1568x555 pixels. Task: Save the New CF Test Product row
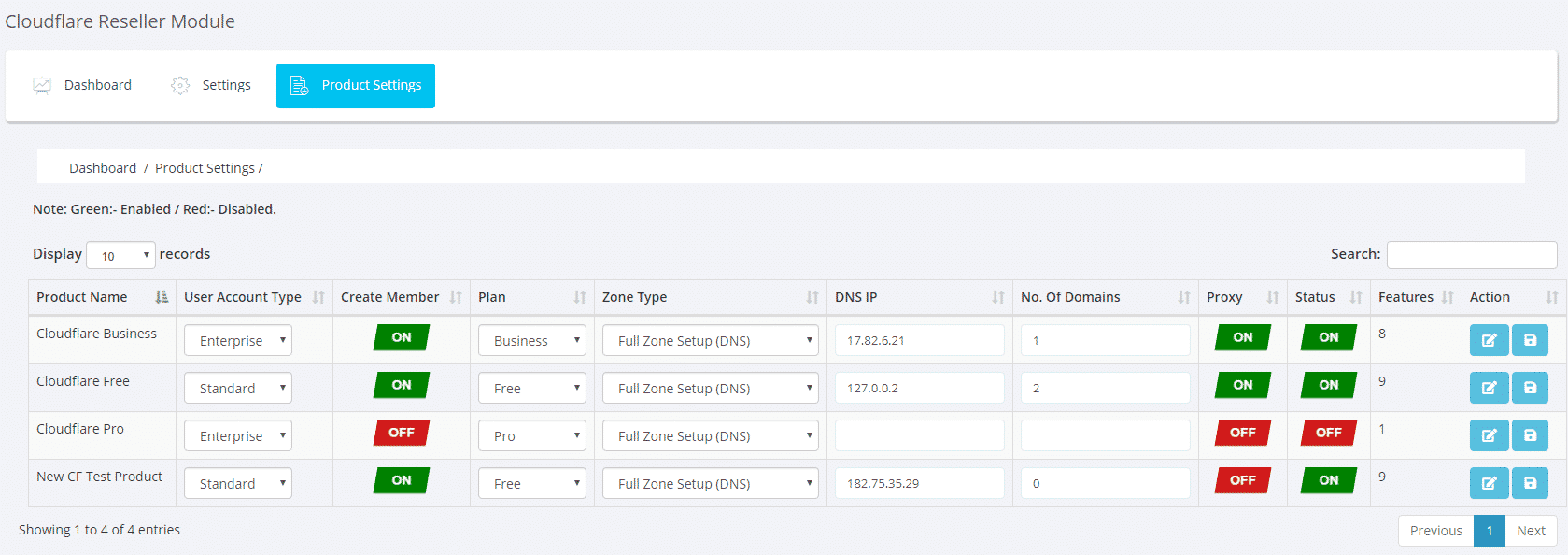pos(1530,483)
